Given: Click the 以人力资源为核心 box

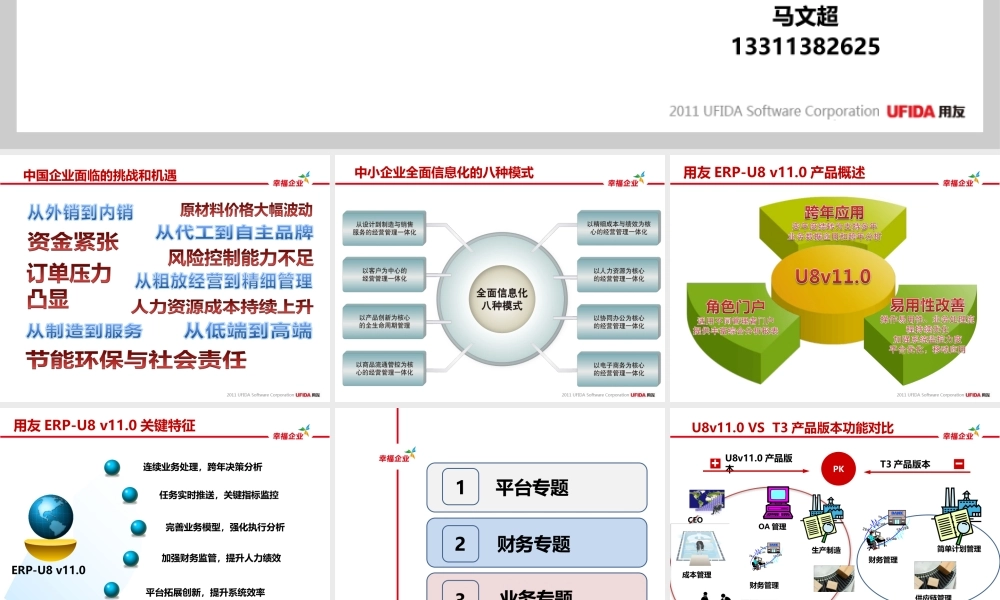Looking at the screenshot, I should coord(619,275).
